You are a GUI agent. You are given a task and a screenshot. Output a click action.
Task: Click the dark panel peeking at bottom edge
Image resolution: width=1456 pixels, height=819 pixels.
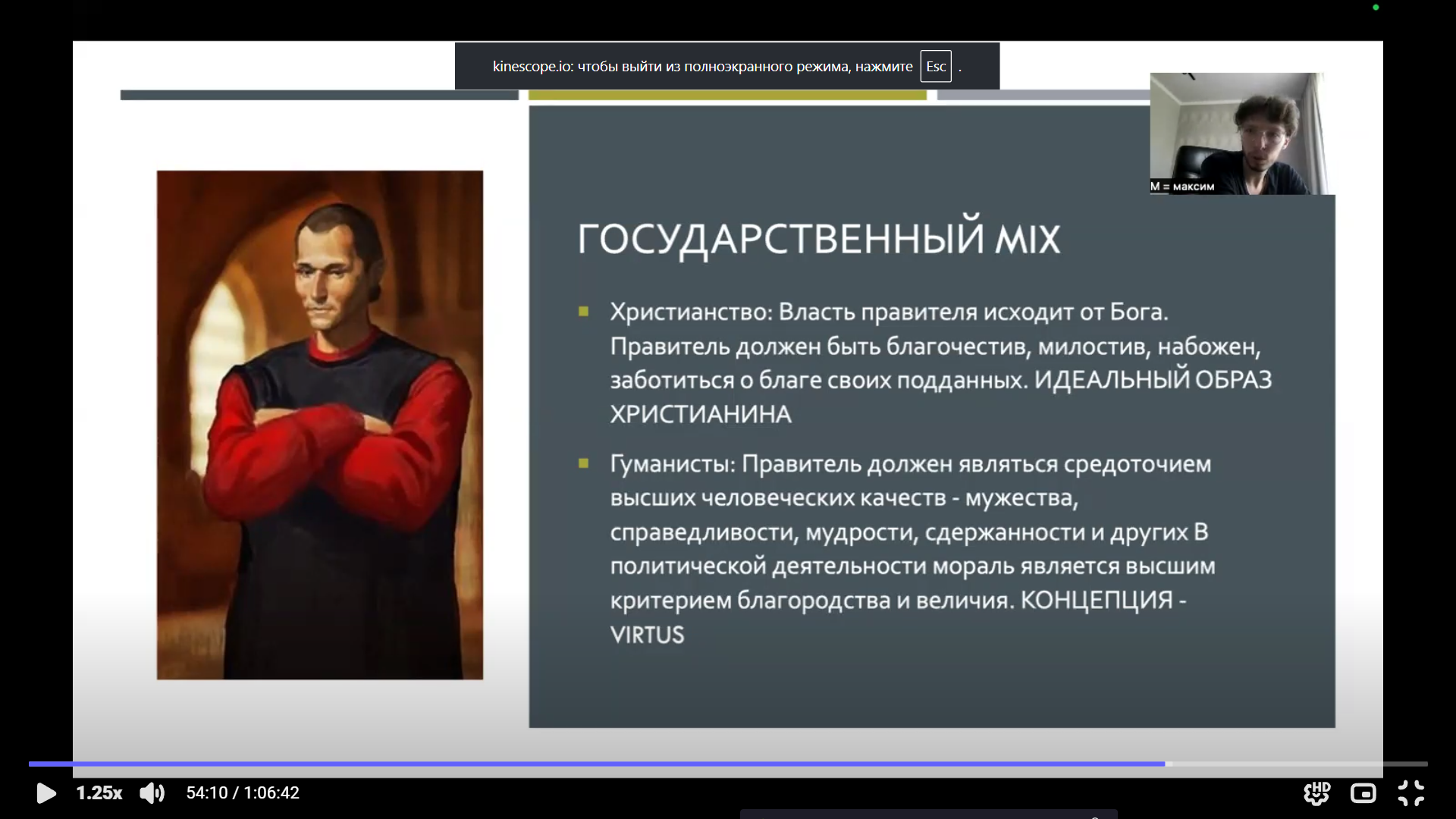(928, 814)
